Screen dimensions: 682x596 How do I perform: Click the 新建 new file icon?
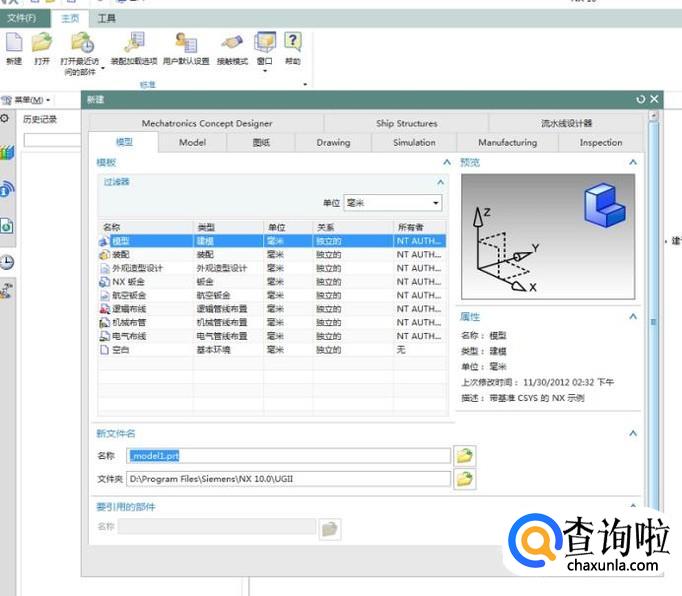tap(14, 43)
